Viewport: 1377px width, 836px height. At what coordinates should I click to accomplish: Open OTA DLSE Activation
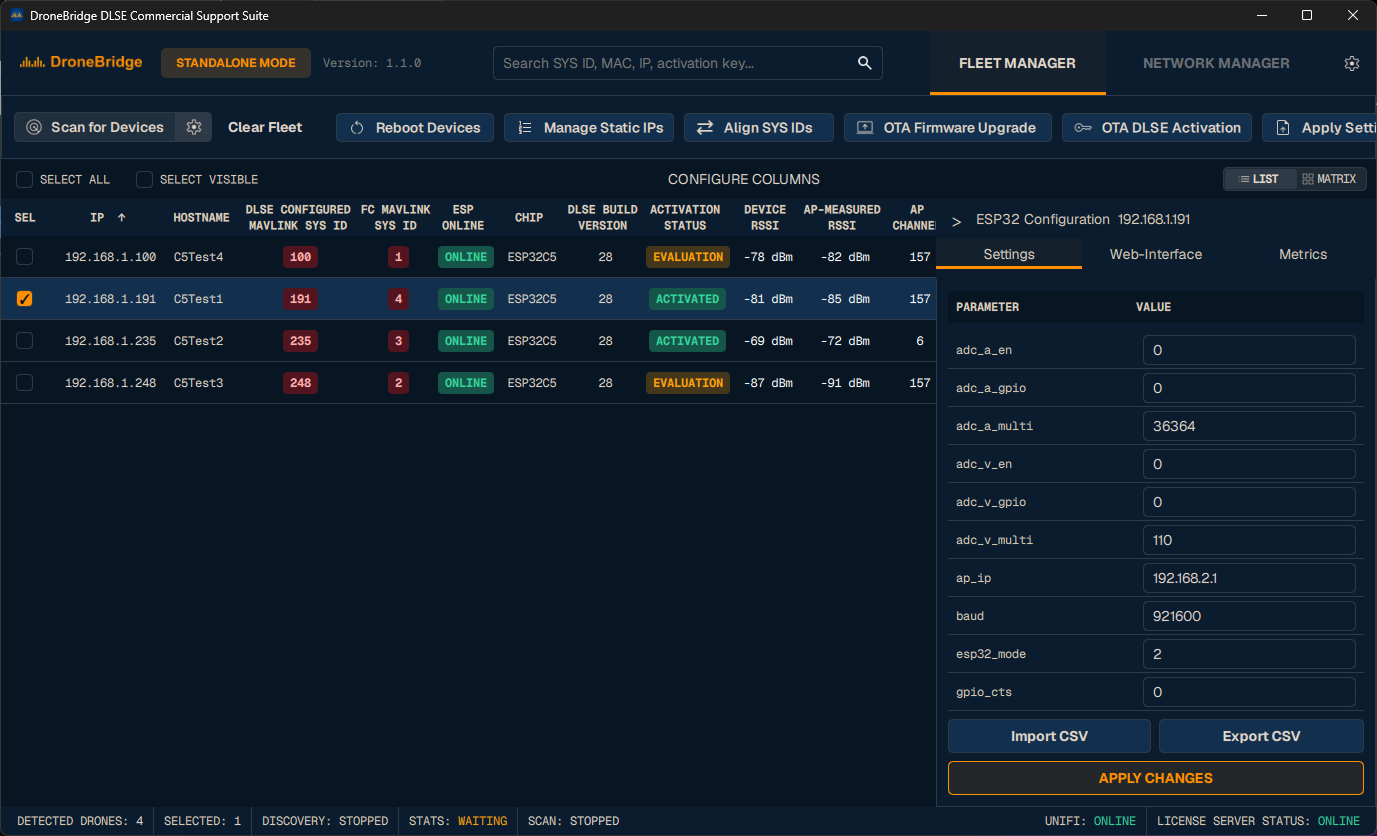(1157, 127)
